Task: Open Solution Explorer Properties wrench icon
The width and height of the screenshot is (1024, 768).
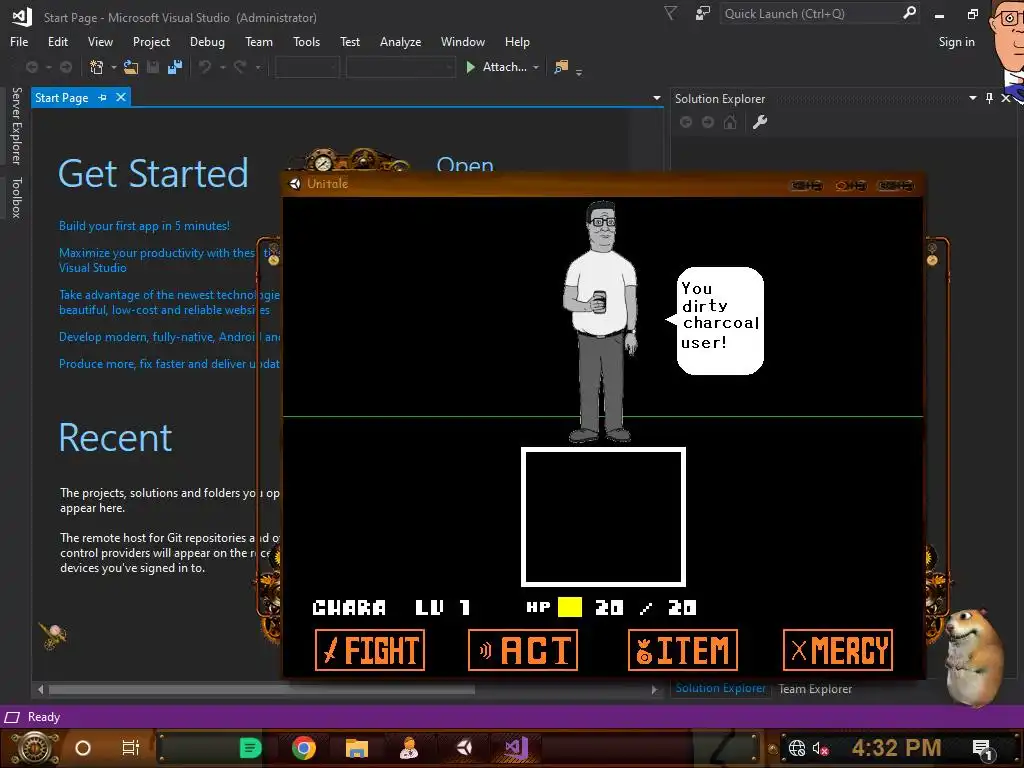Action: (760, 122)
